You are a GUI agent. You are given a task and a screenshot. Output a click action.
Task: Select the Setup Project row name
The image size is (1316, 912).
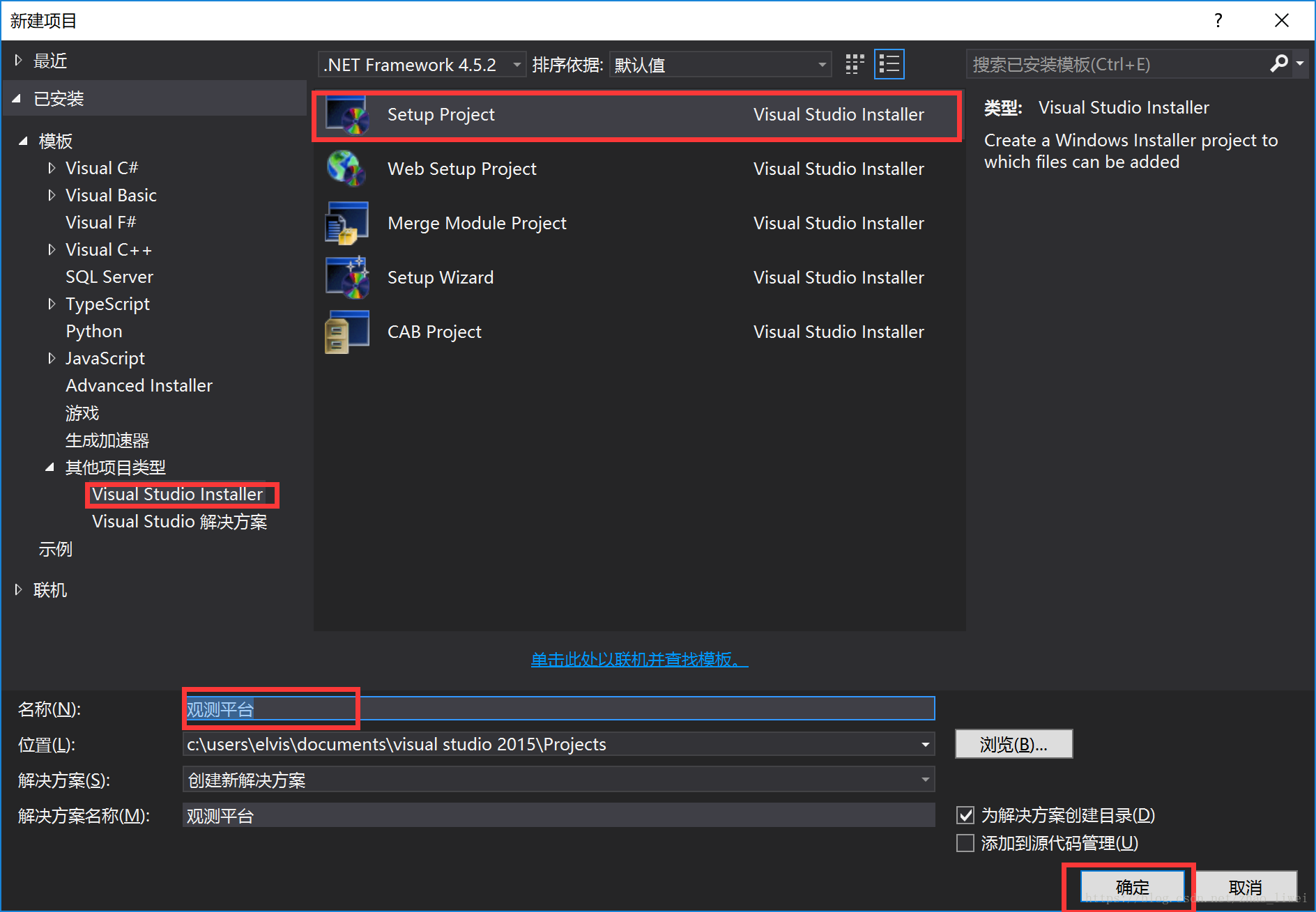pos(441,115)
